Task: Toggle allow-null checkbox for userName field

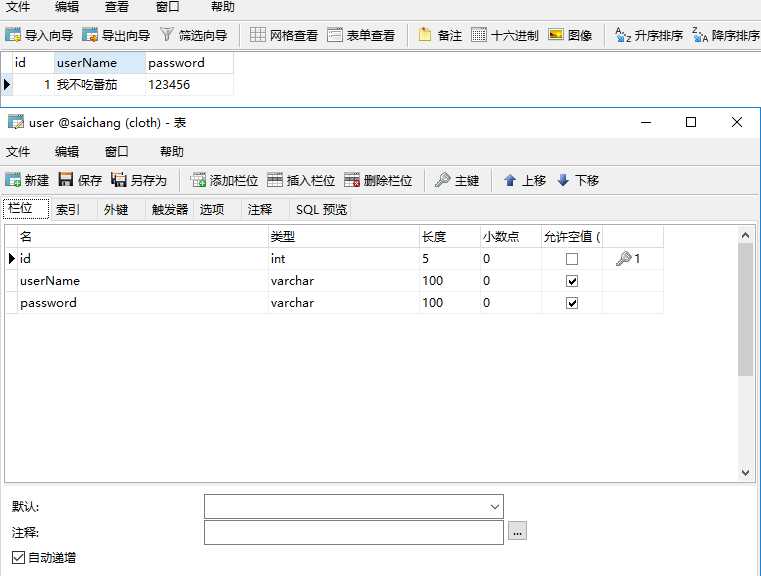Action: 572,281
